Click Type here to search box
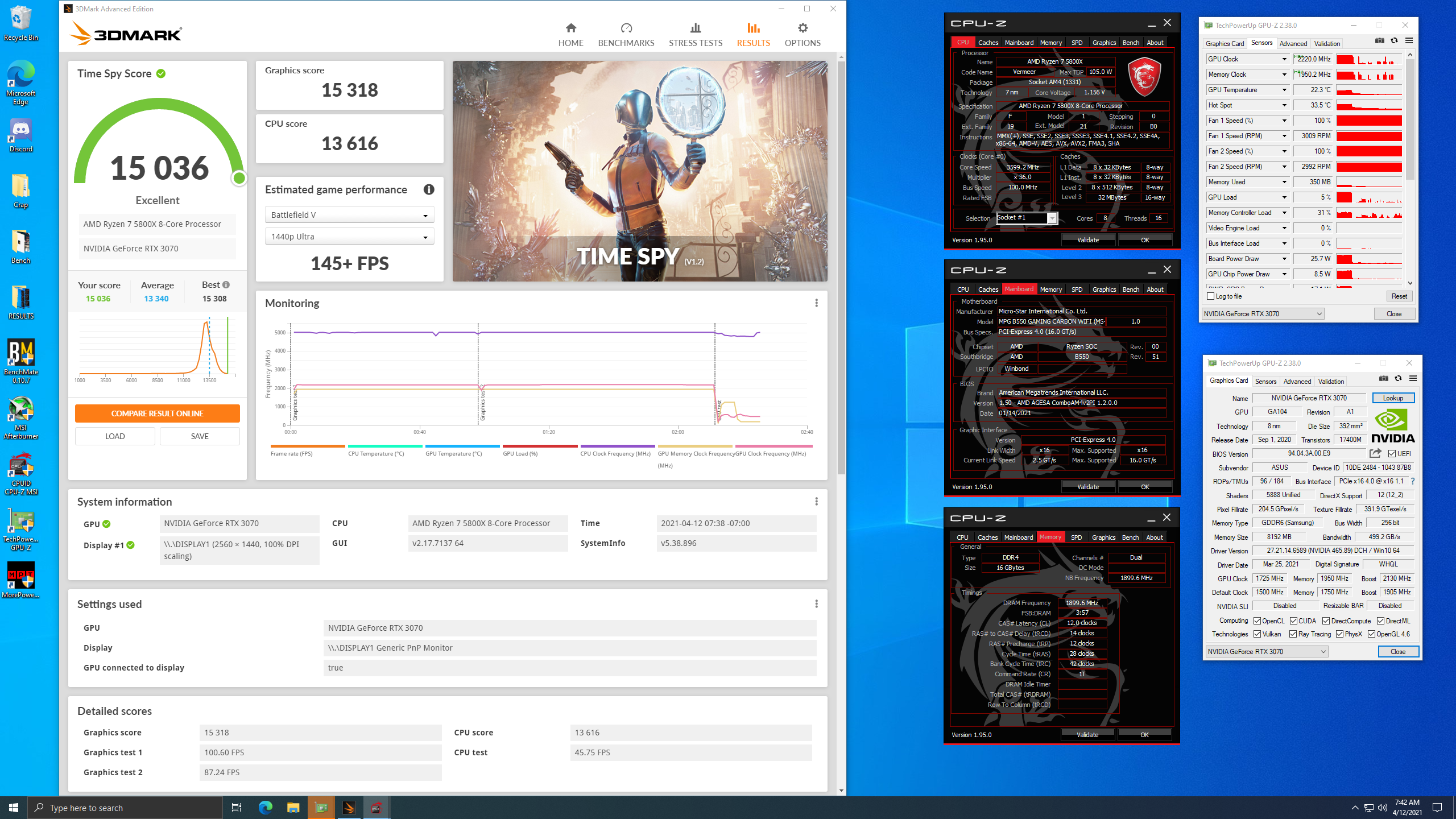Image resolution: width=1456 pixels, height=819 pixels. pos(125,808)
